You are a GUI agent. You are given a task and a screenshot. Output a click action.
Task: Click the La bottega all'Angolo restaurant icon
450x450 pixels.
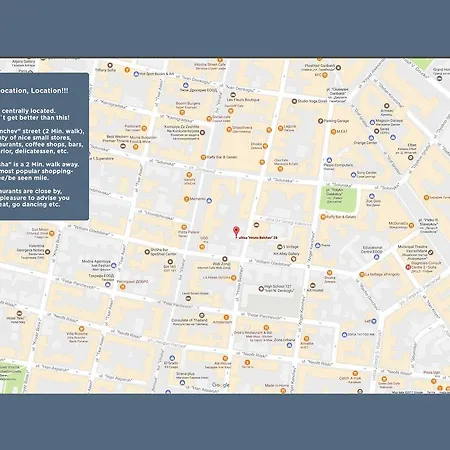click(362, 274)
